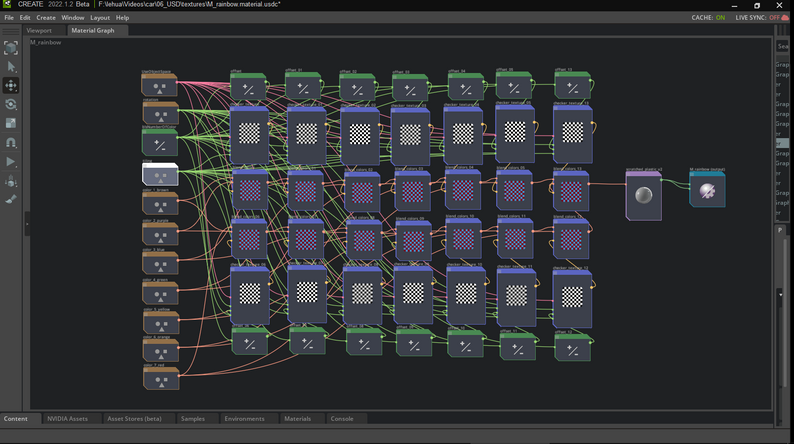Image resolution: width=794 pixels, height=444 pixels.
Task: Pick the Scale tool in left toolbar
Action: tap(11, 123)
